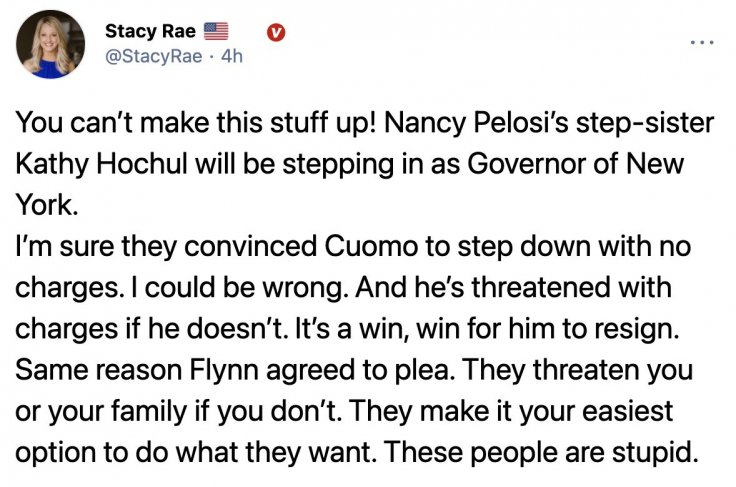The width and height of the screenshot is (736, 487).
Task: Click the name 'Kathy Hochul' in post
Action: coord(101,164)
